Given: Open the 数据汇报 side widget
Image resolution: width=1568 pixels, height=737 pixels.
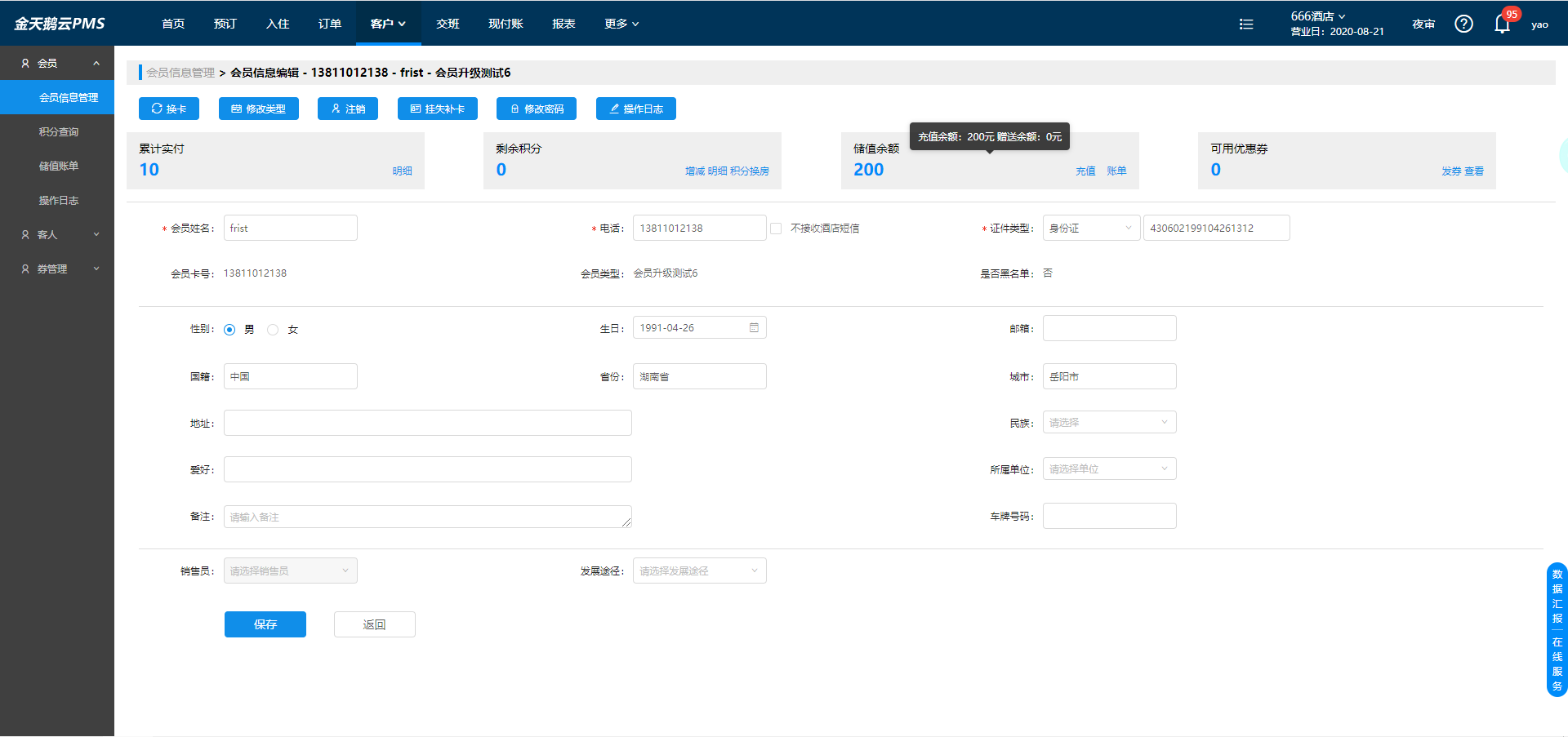Looking at the screenshot, I should pyautogui.click(x=1557, y=596).
